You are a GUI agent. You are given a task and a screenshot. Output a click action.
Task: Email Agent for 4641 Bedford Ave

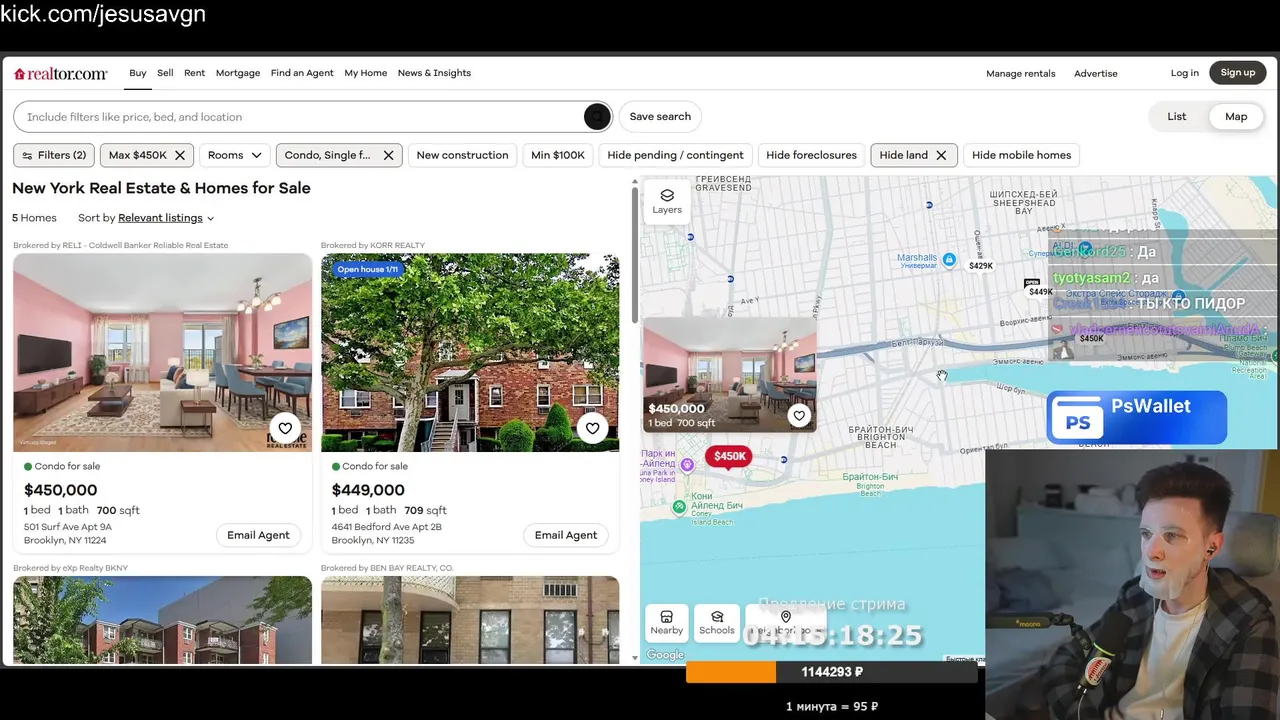pyautogui.click(x=566, y=535)
